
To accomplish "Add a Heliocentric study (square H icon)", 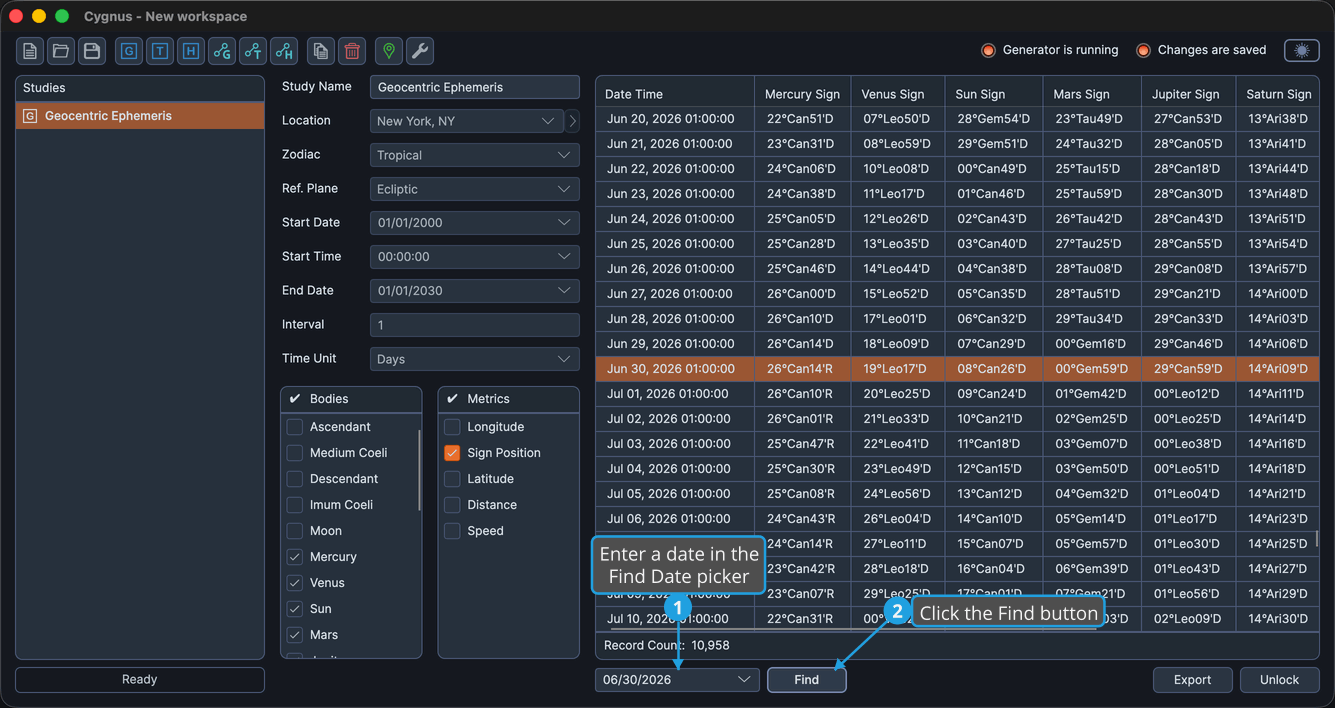I will (191, 51).
